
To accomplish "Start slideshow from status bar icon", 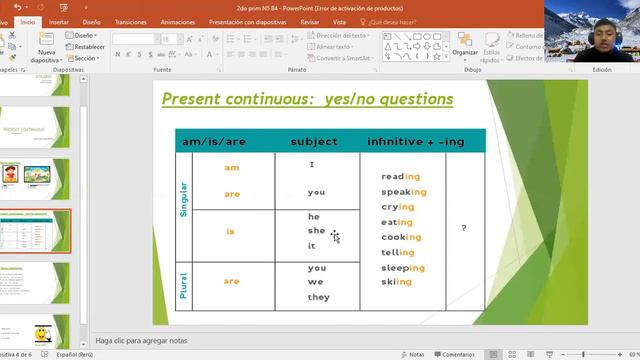I will 549,354.
